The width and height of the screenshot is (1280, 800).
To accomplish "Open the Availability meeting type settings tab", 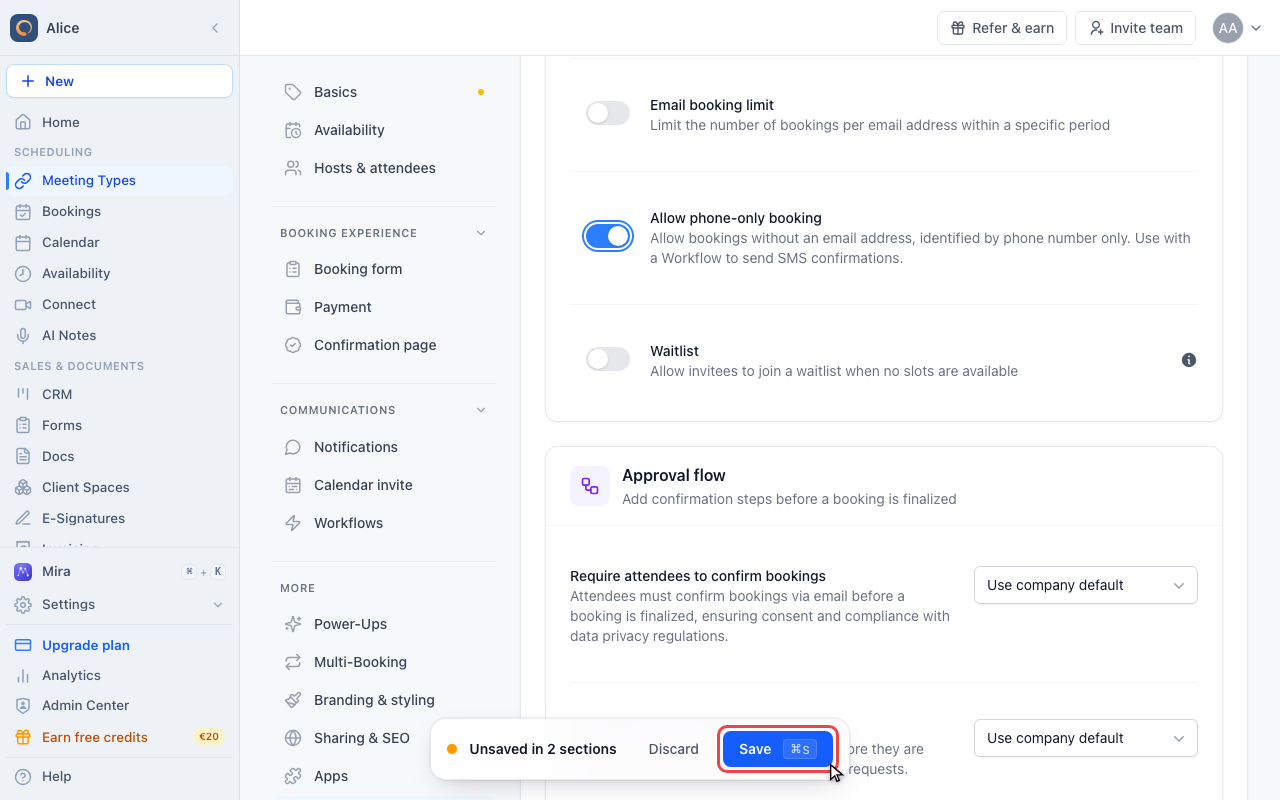I will click(x=384, y=130).
